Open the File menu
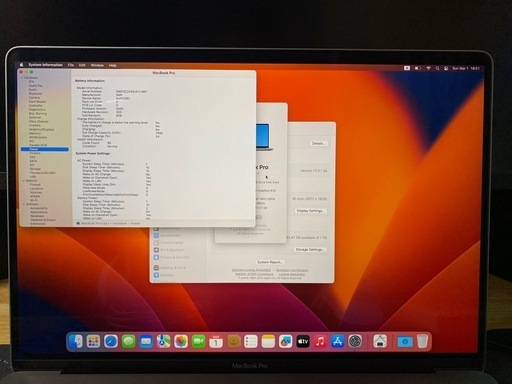 71,65
